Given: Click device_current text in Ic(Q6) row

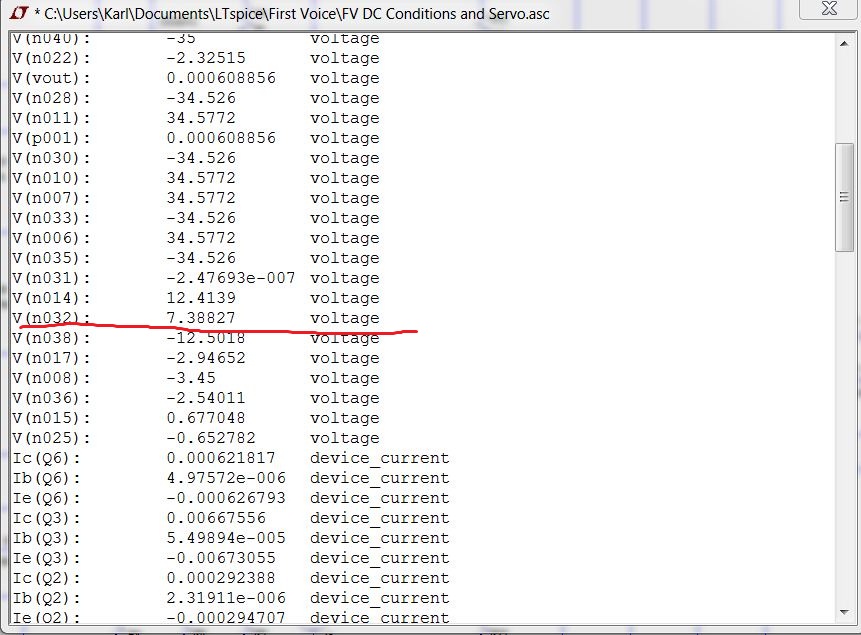Looking at the screenshot, I should pyautogui.click(x=379, y=459).
